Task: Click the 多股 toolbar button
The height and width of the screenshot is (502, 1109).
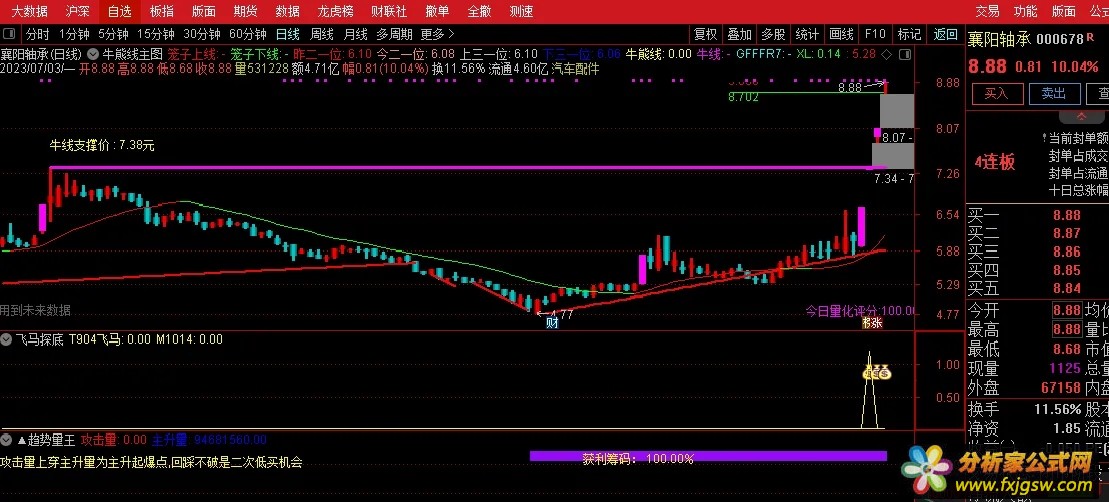Action: coord(773,34)
